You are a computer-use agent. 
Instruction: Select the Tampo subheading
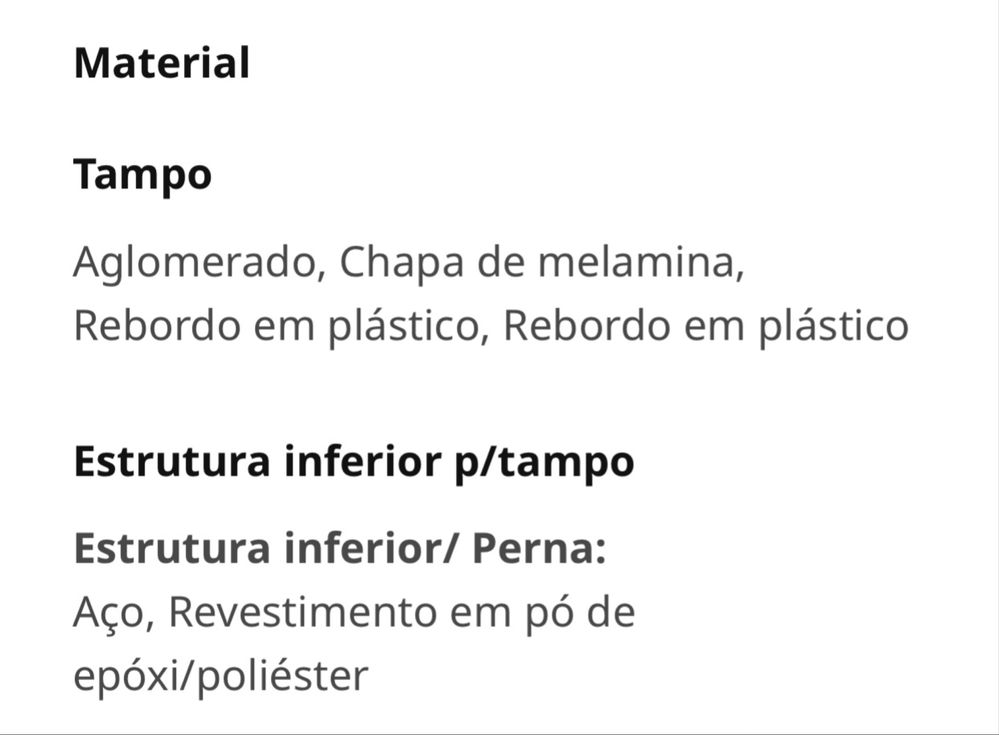[x=143, y=176]
